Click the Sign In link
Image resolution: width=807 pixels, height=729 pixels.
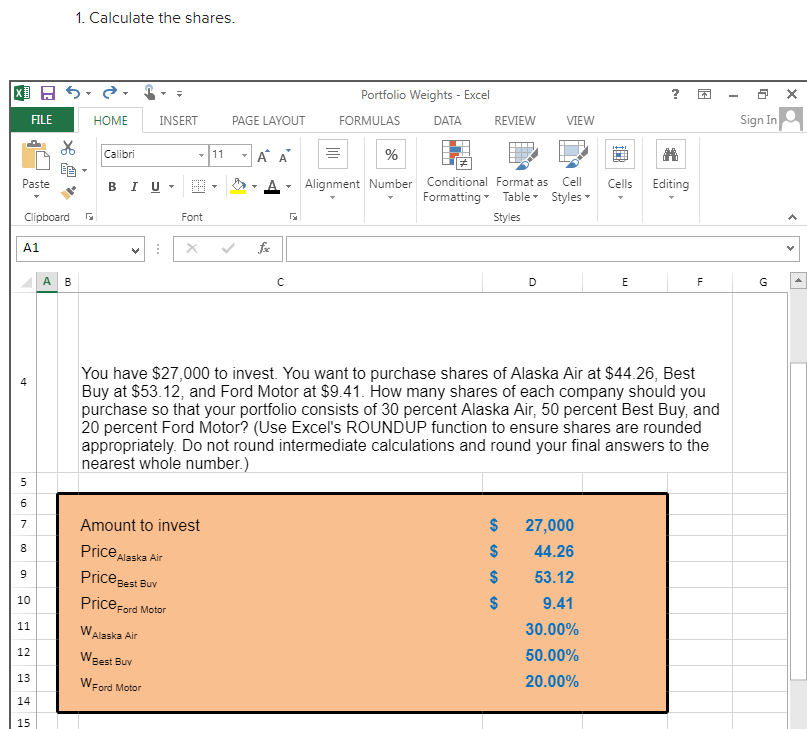(x=758, y=120)
